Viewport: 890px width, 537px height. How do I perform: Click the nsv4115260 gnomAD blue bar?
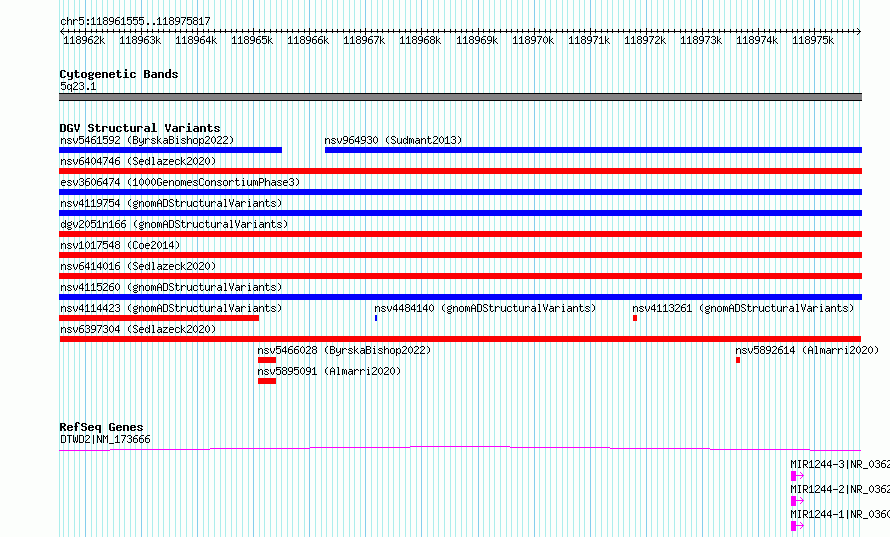pyautogui.click(x=460, y=297)
